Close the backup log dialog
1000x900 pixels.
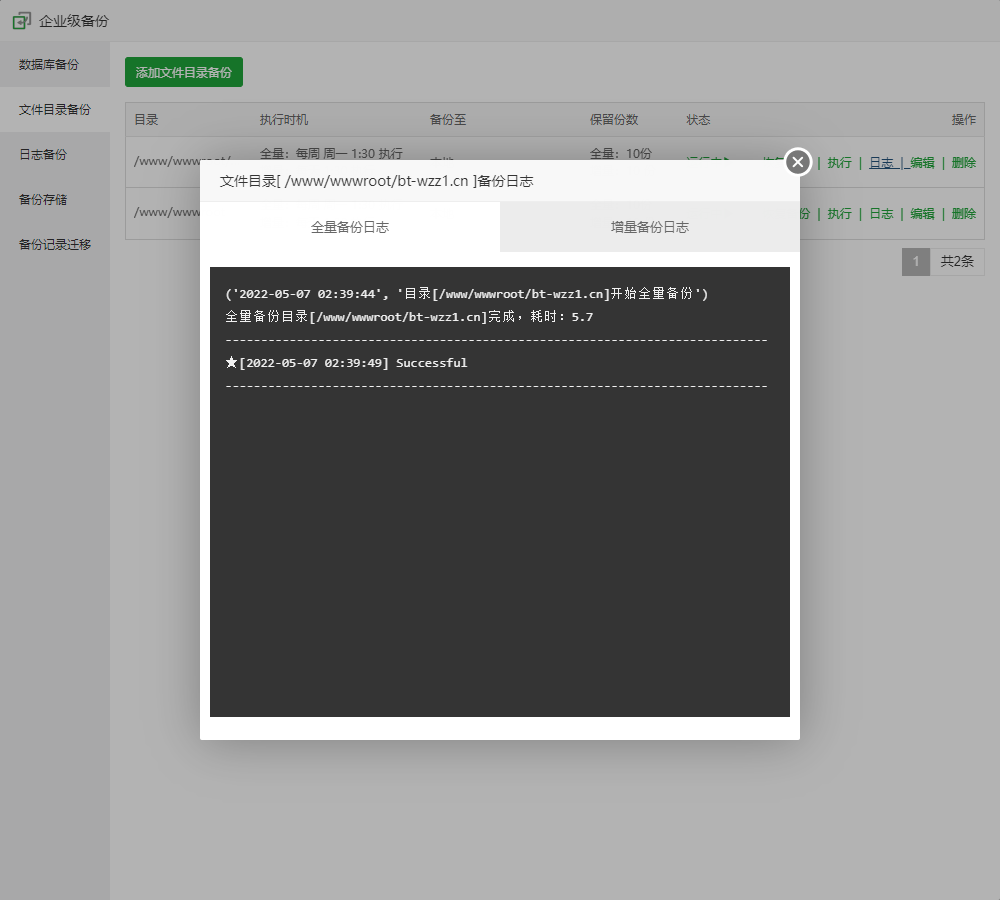tap(797, 162)
